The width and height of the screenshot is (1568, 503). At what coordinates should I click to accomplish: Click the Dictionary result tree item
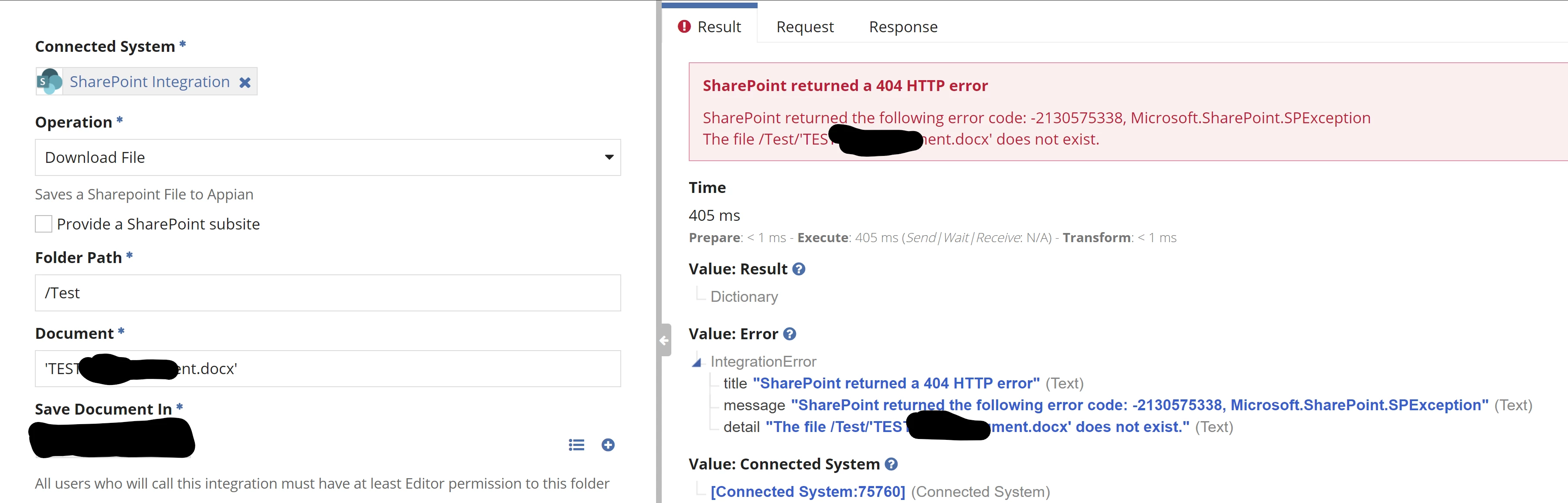point(744,297)
